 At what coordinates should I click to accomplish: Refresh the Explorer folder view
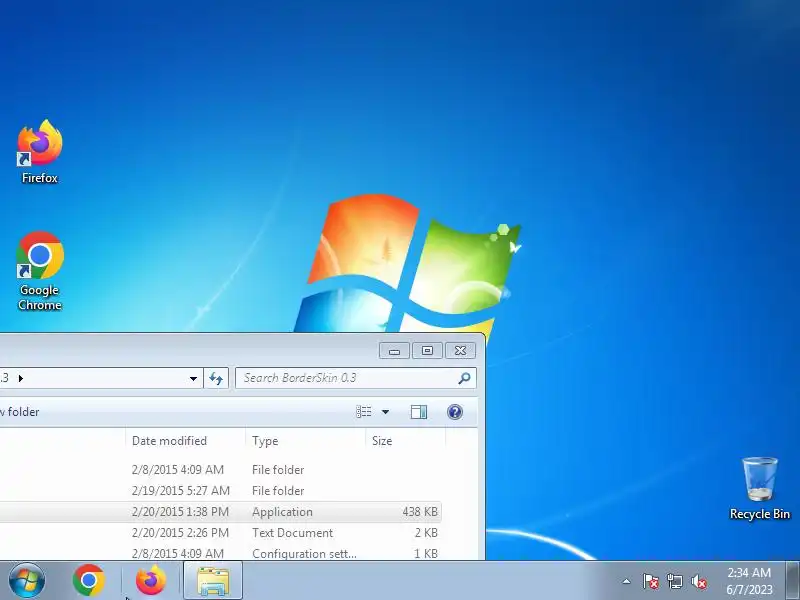[216, 378]
